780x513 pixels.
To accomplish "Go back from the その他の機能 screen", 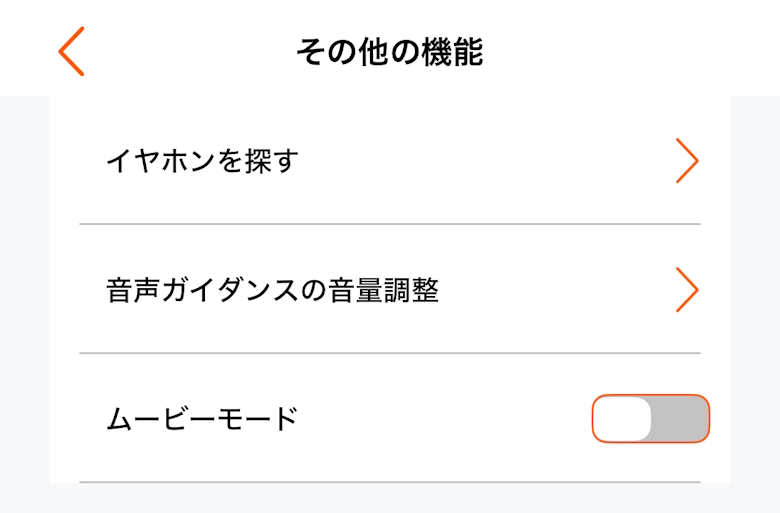I will point(71,51).
